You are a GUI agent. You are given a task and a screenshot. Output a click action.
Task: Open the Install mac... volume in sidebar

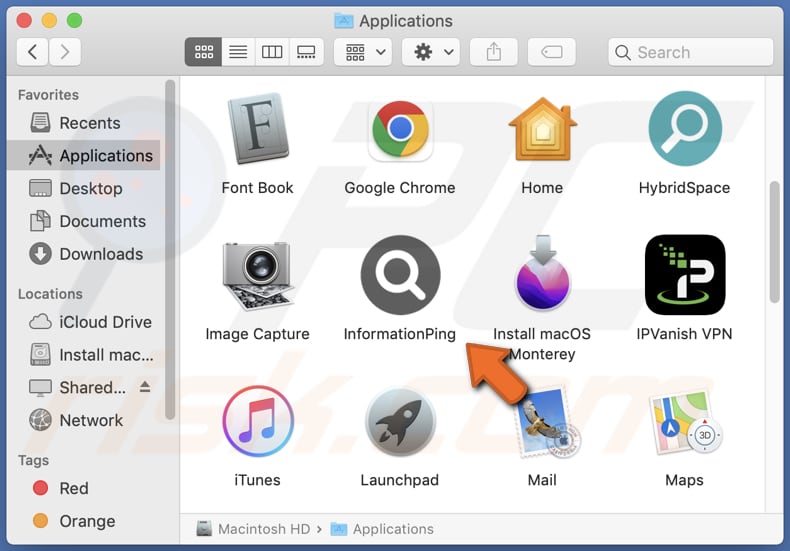pyautogui.click(x=83, y=355)
